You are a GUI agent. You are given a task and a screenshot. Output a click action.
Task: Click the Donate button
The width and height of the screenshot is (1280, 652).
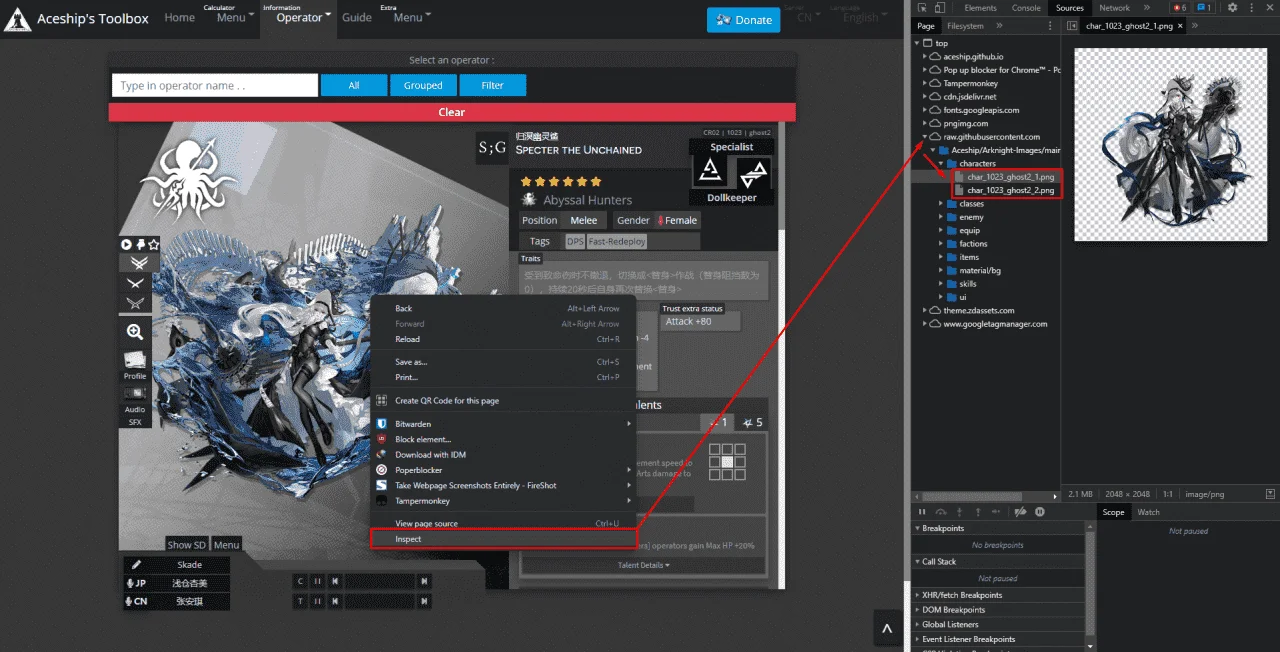[744, 20]
